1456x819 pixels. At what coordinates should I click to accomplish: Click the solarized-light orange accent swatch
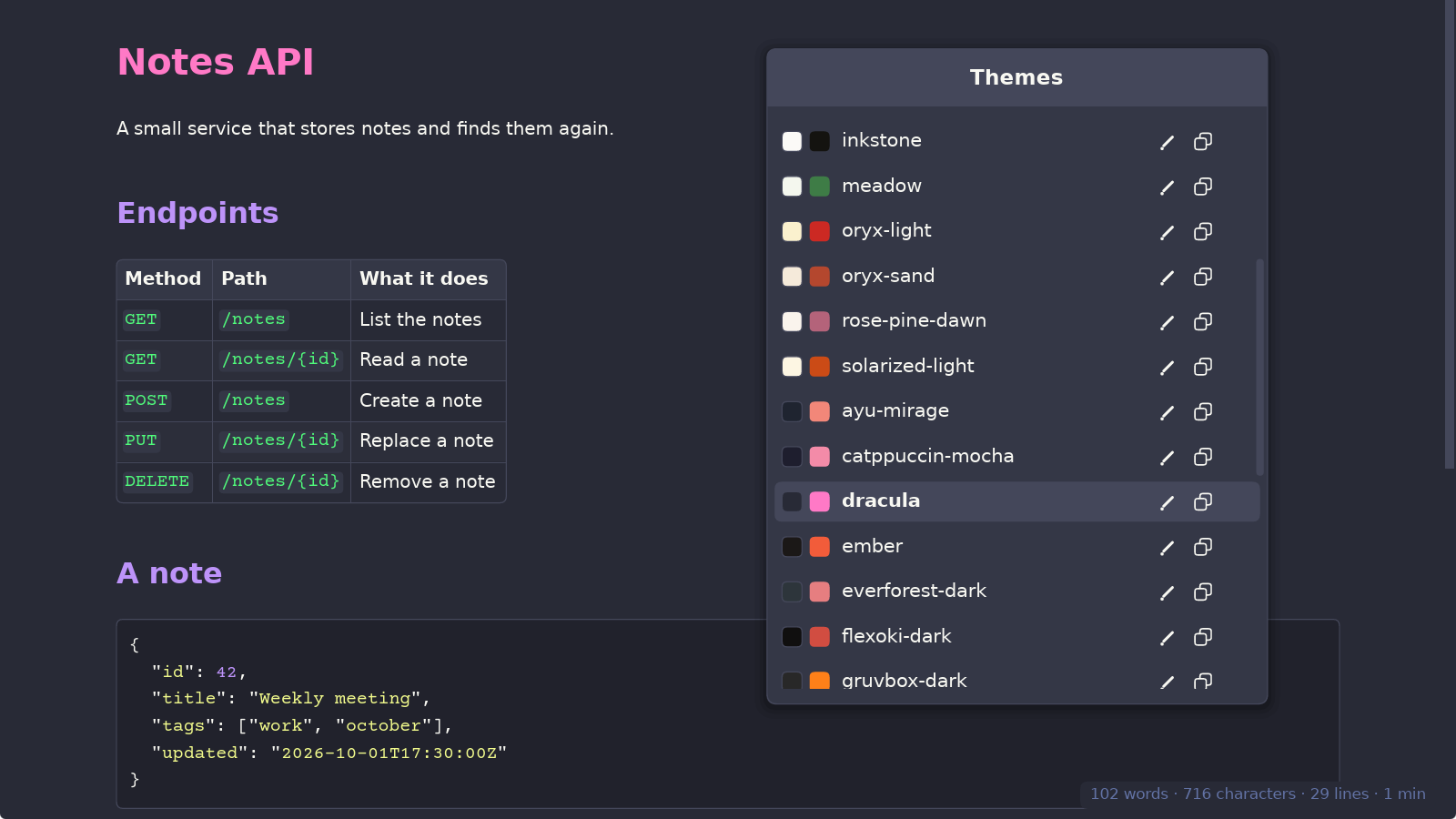coord(819,367)
